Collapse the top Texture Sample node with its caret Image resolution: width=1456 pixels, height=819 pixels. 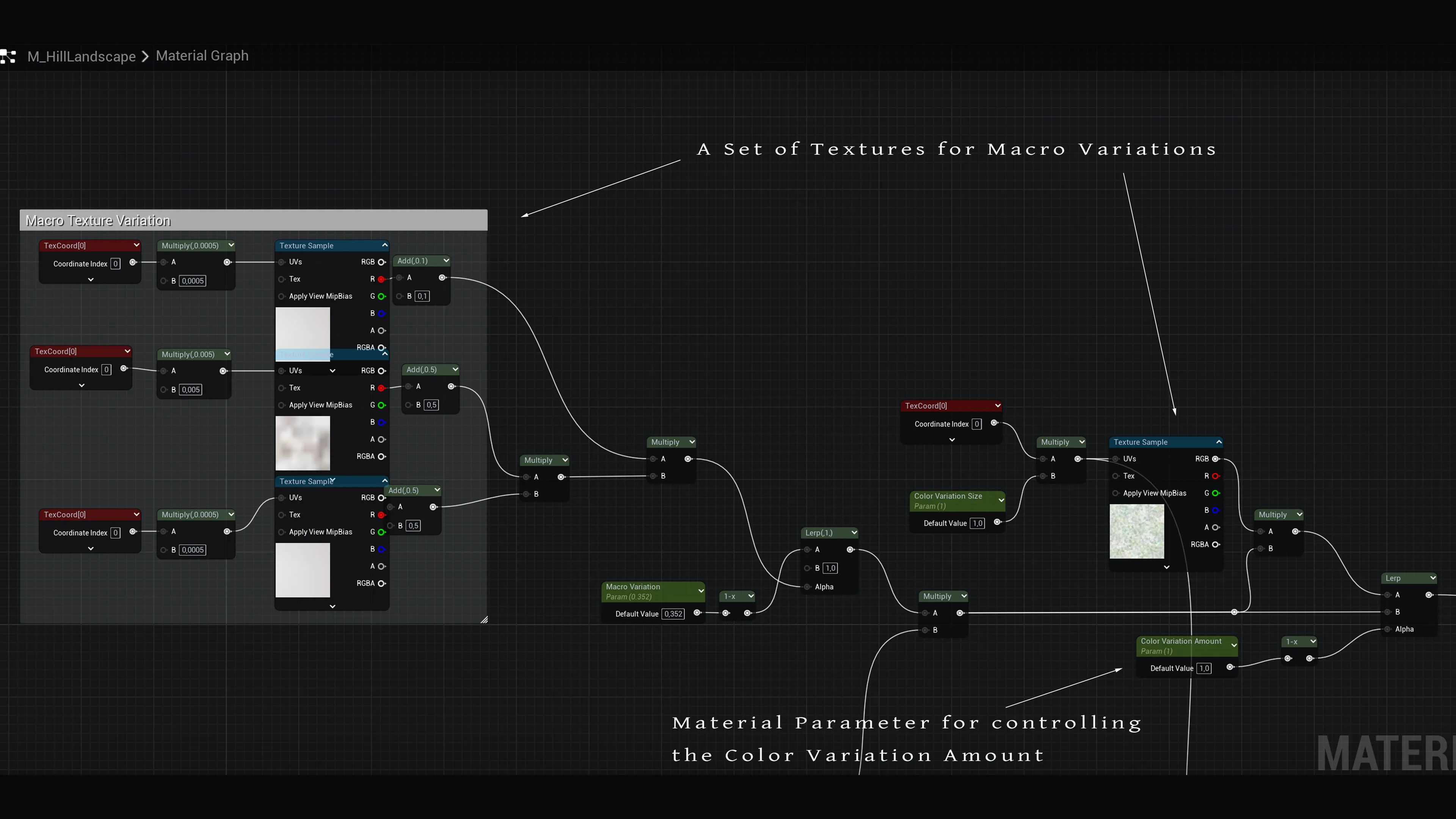[385, 245]
